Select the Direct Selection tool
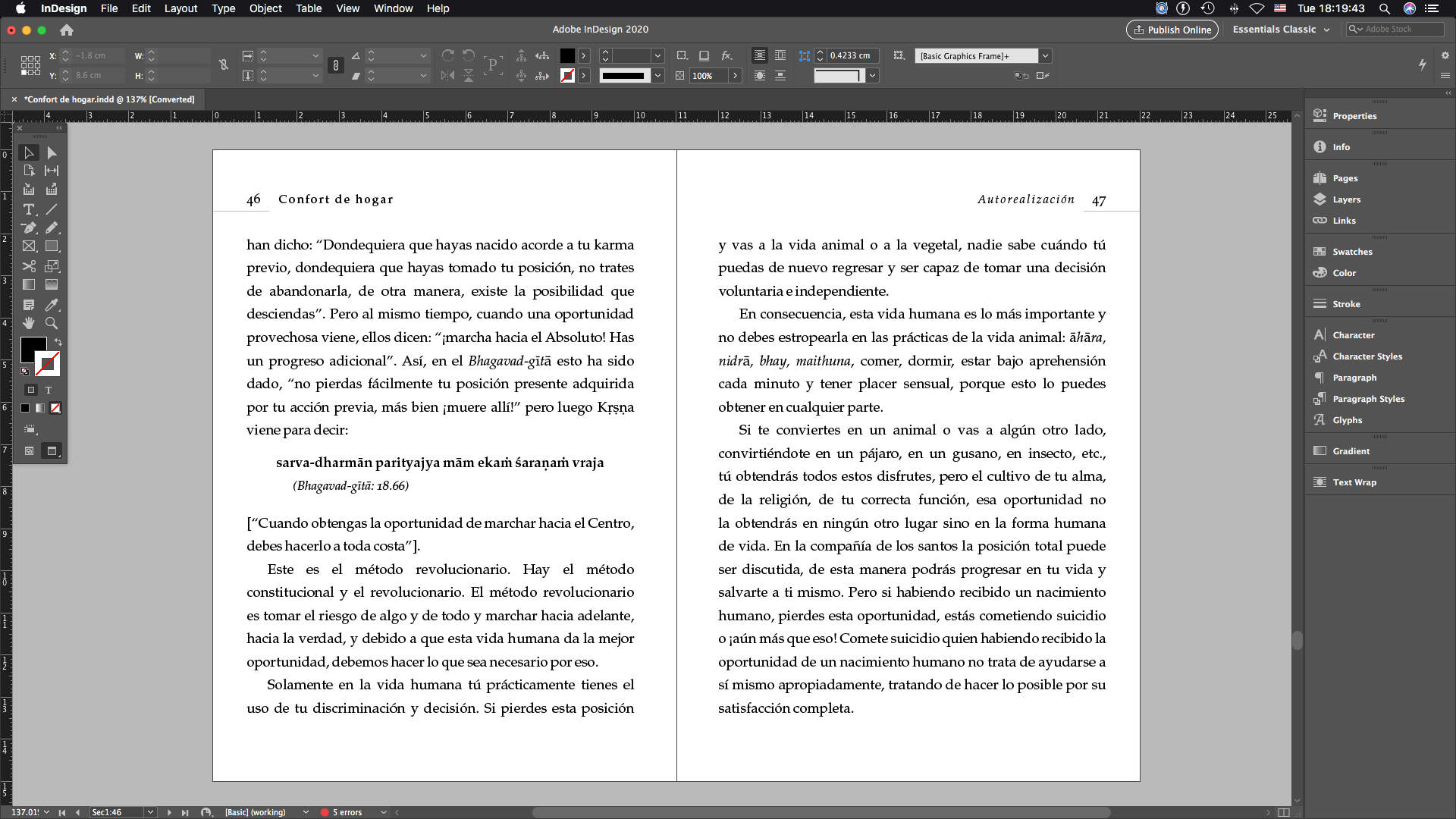The width and height of the screenshot is (1456, 819). (52, 152)
